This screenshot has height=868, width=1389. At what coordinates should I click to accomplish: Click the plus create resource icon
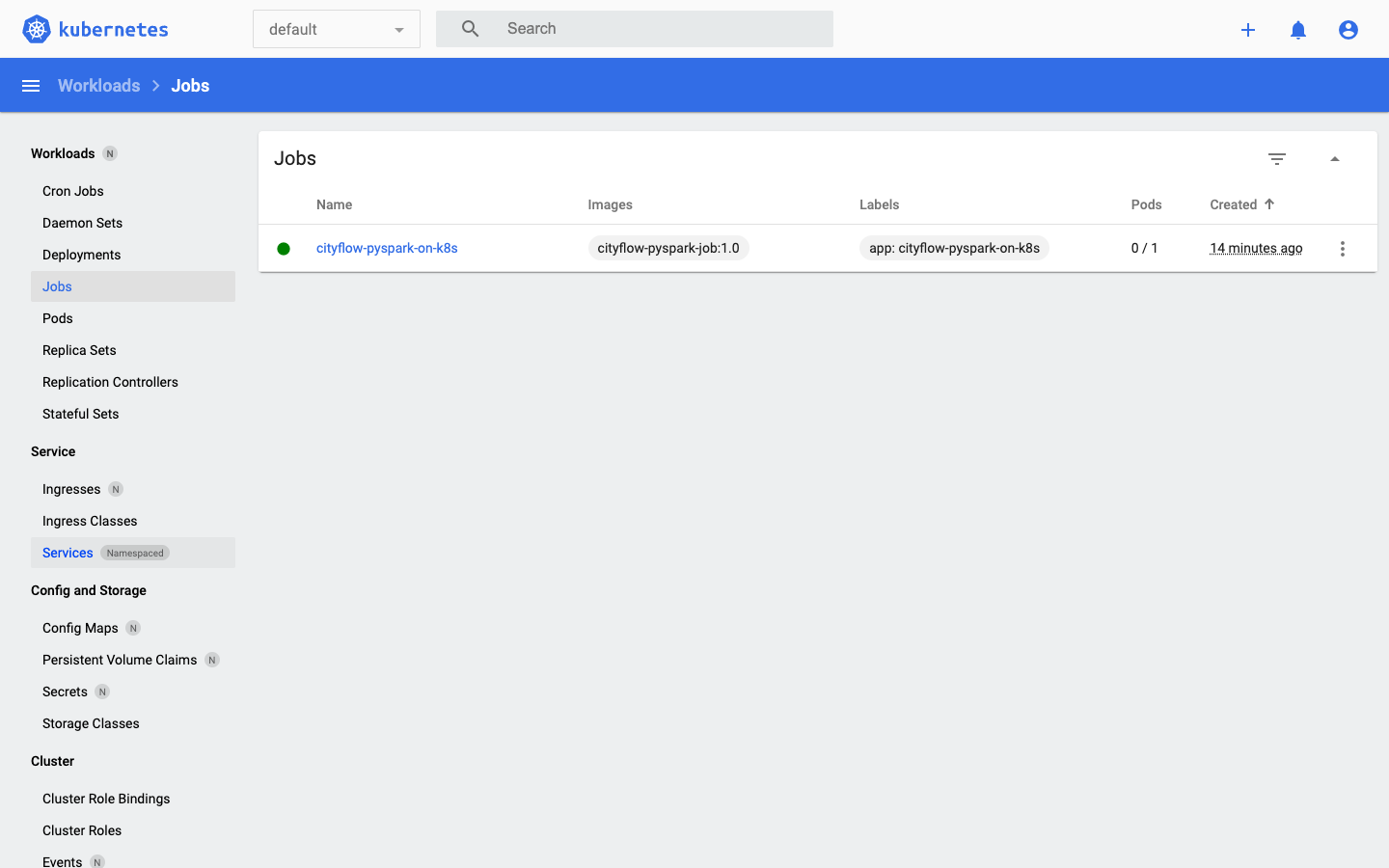(x=1248, y=30)
